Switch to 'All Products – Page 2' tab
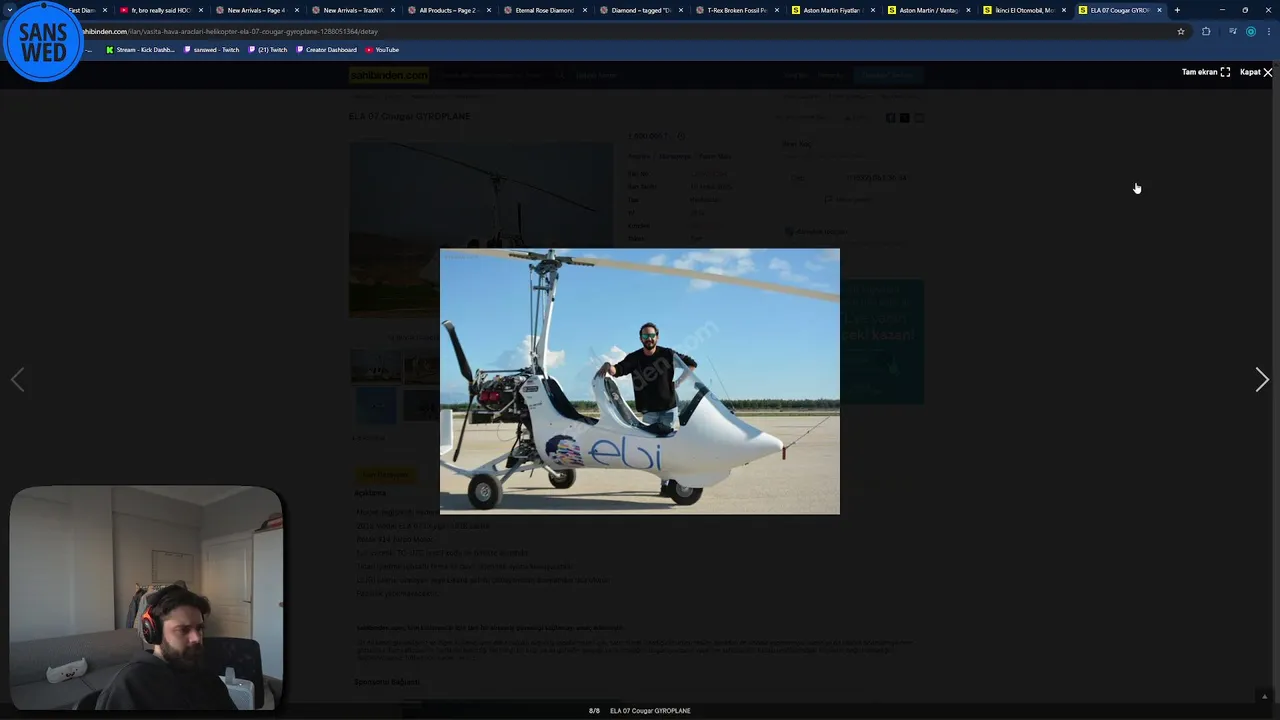 (x=448, y=10)
